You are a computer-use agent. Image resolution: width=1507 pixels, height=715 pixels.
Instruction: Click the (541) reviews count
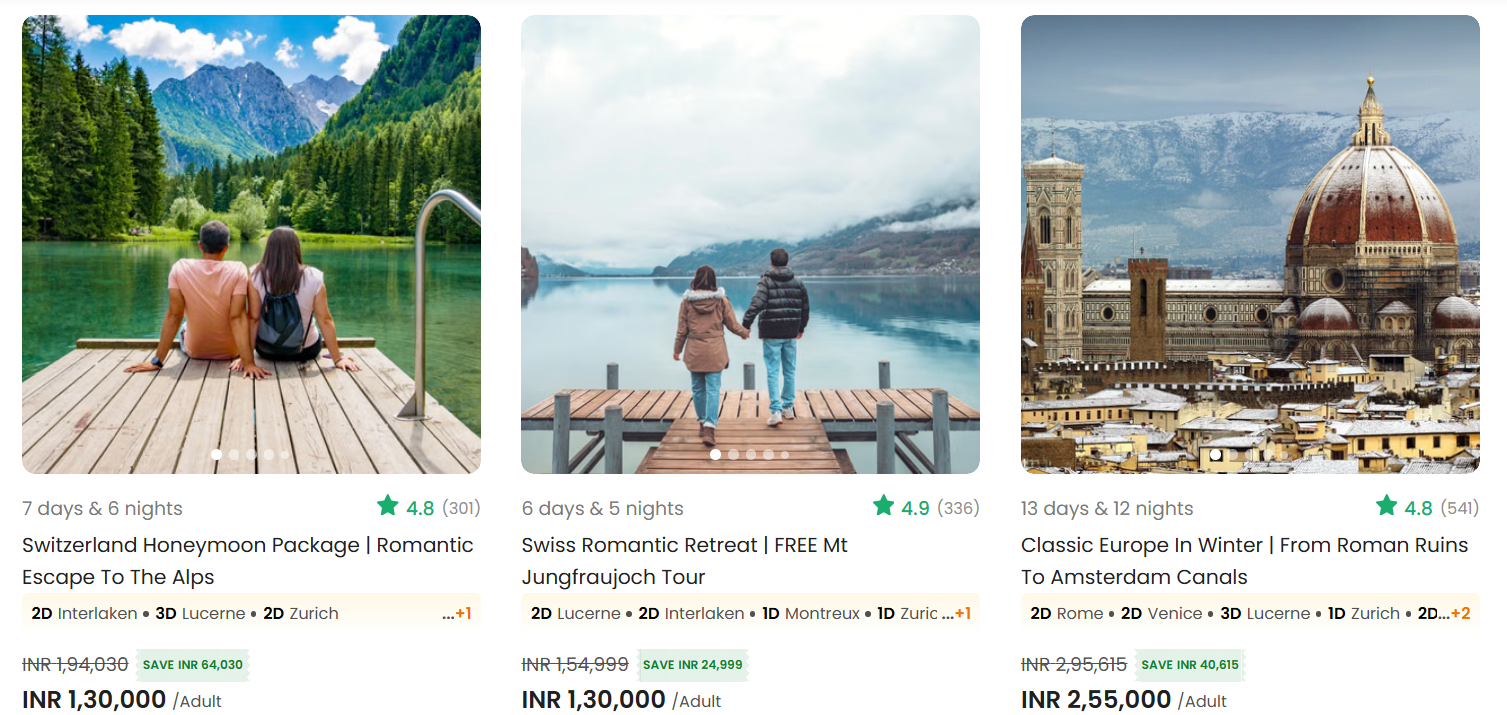tap(1461, 508)
